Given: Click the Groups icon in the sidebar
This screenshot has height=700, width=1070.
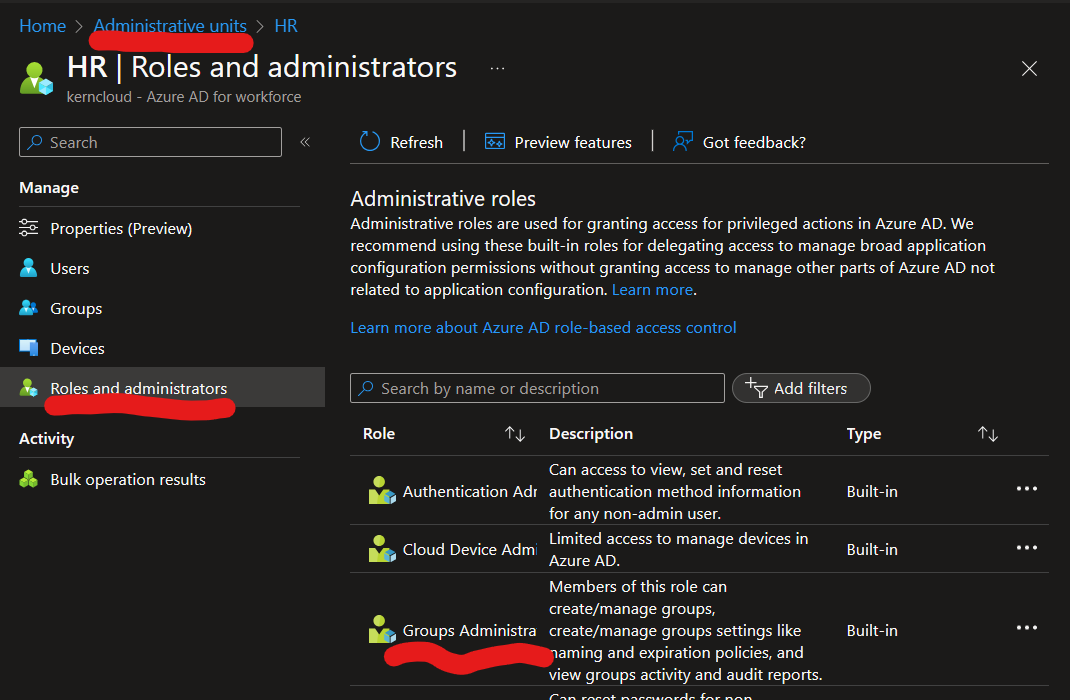Looking at the screenshot, I should pos(29,308).
